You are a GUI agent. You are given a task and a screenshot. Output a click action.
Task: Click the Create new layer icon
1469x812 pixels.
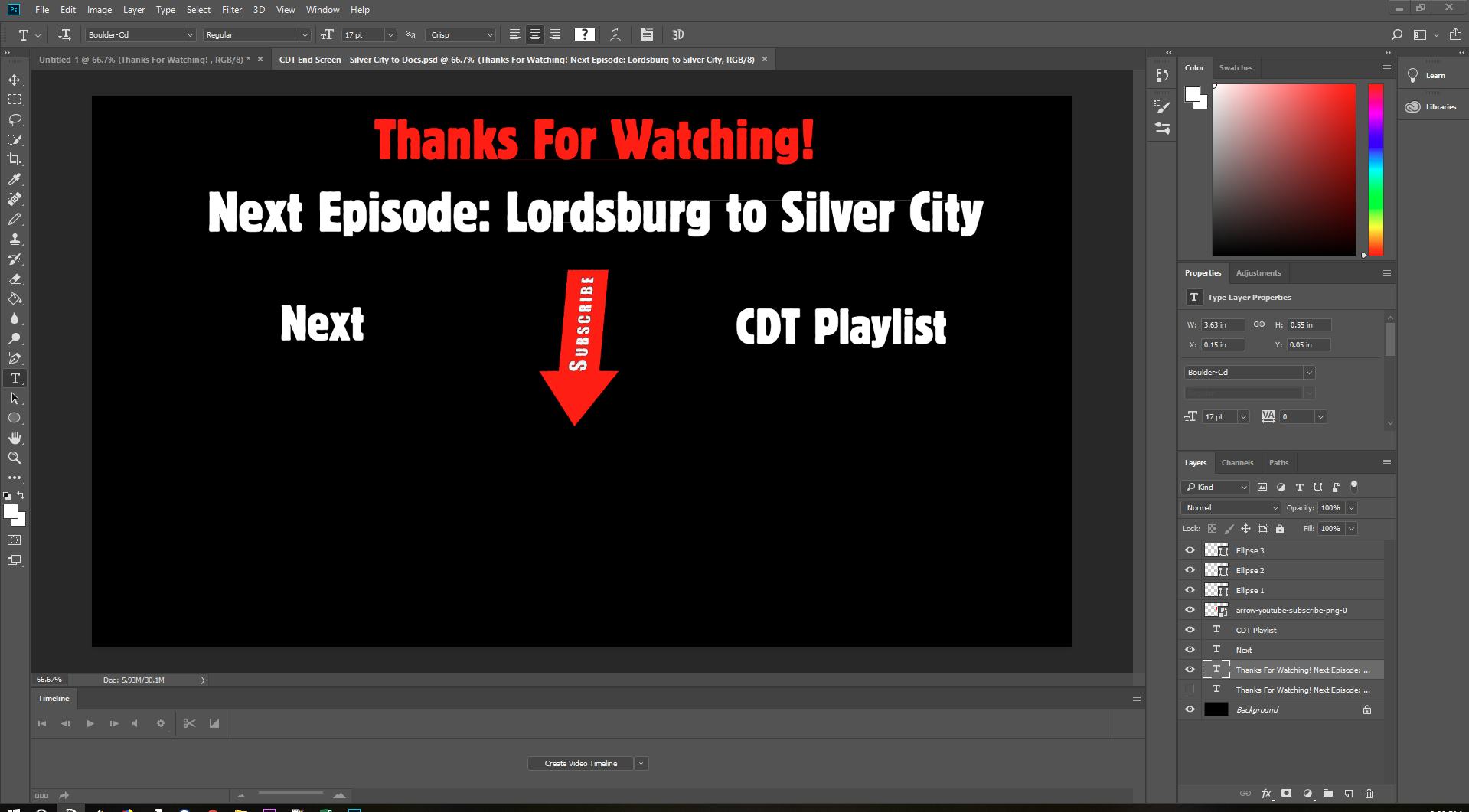click(1349, 794)
